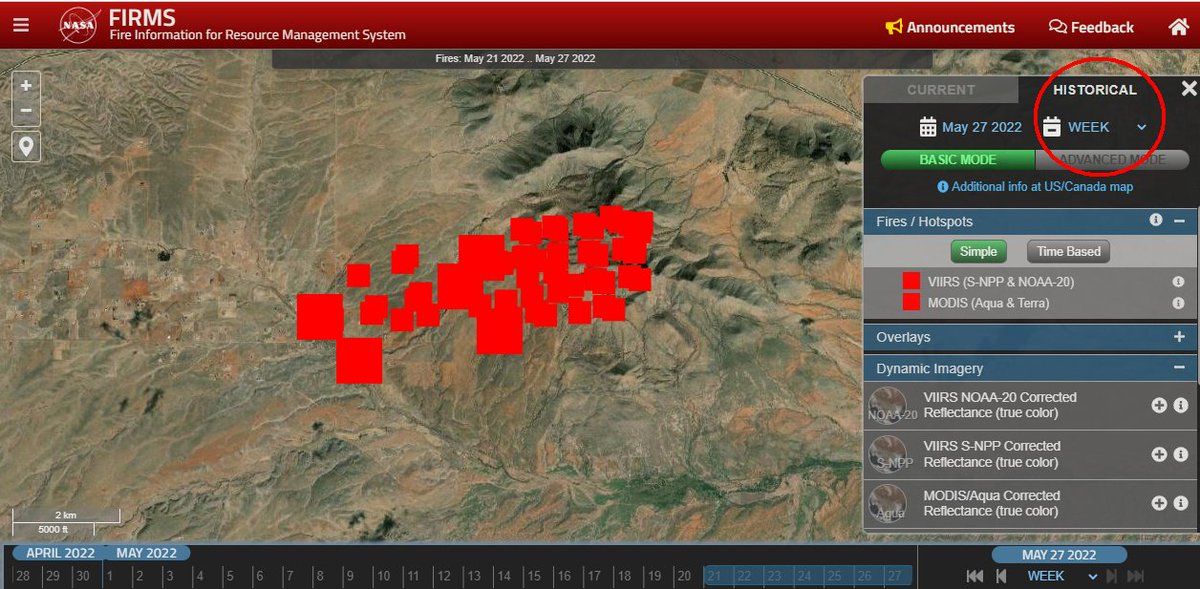
Task: Jump to day 1 on the timeline
Action: click(x=110, y=576)
